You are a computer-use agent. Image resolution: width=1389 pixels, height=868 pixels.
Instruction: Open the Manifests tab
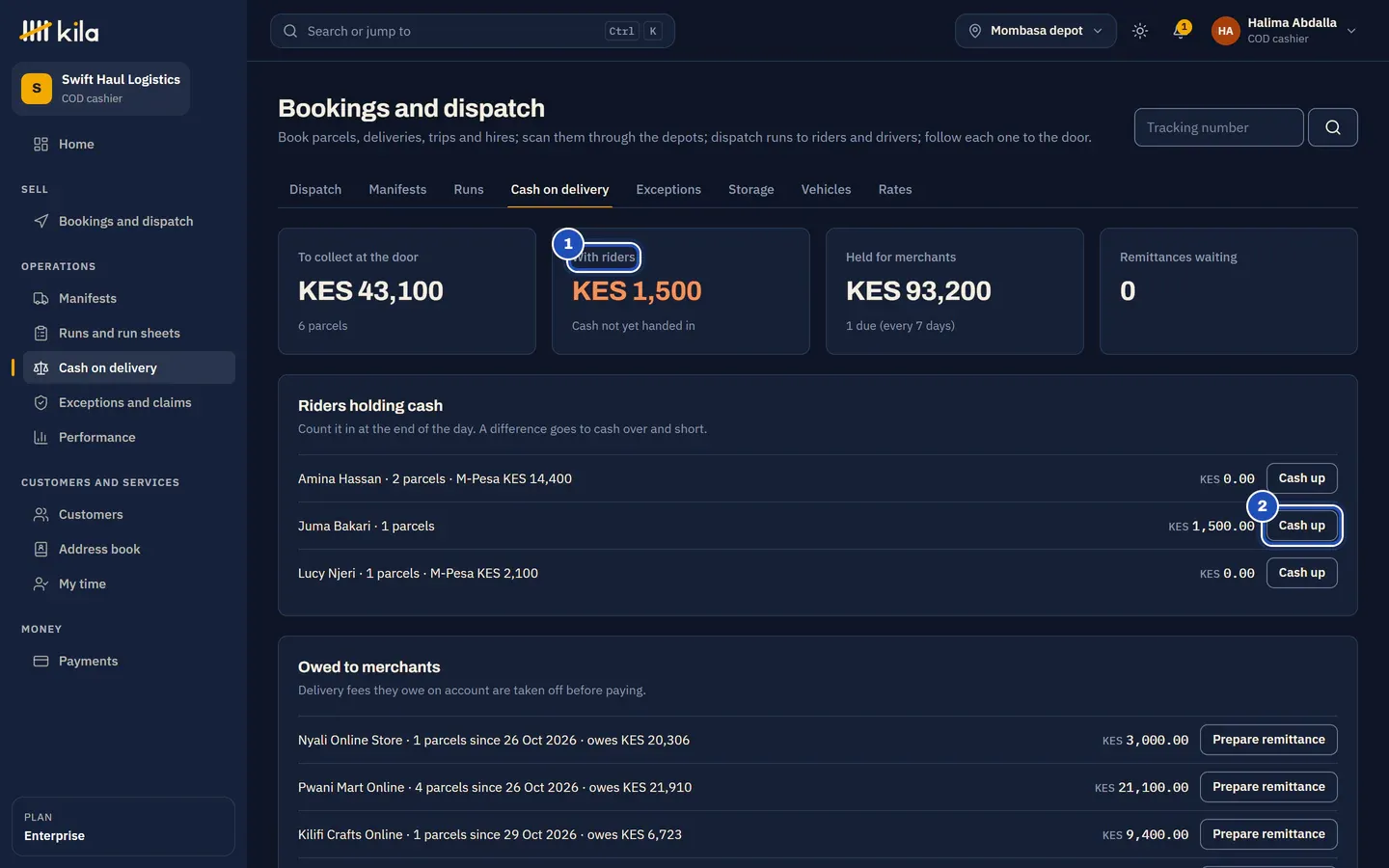(397, 189)
